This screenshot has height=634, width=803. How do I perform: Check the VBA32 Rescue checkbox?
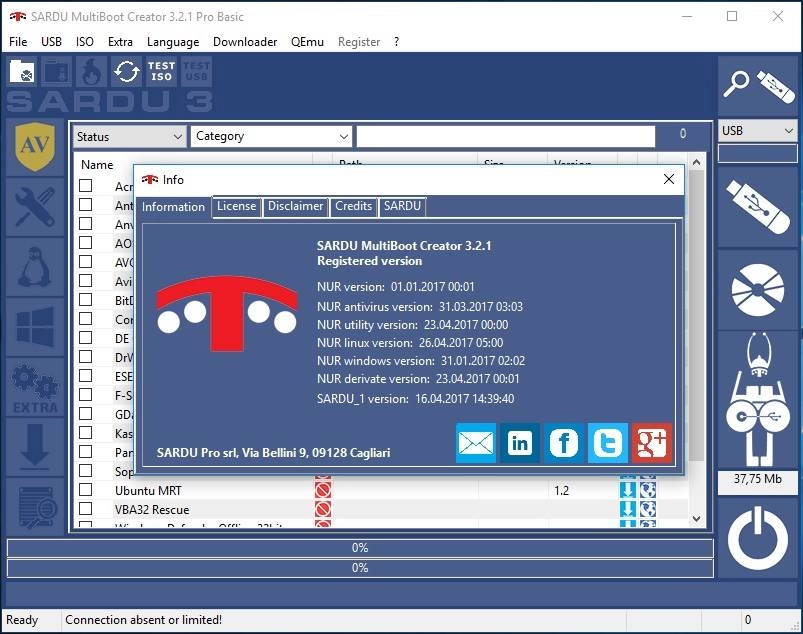(x=86, y=509)
